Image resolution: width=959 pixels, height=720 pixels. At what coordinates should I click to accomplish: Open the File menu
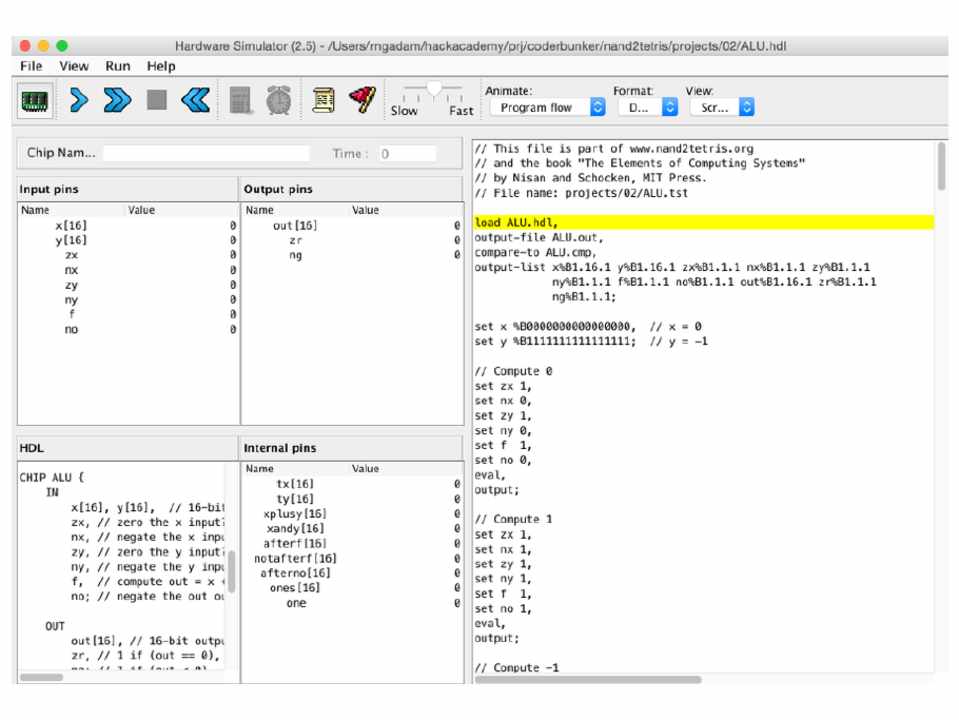coord(31,66)
